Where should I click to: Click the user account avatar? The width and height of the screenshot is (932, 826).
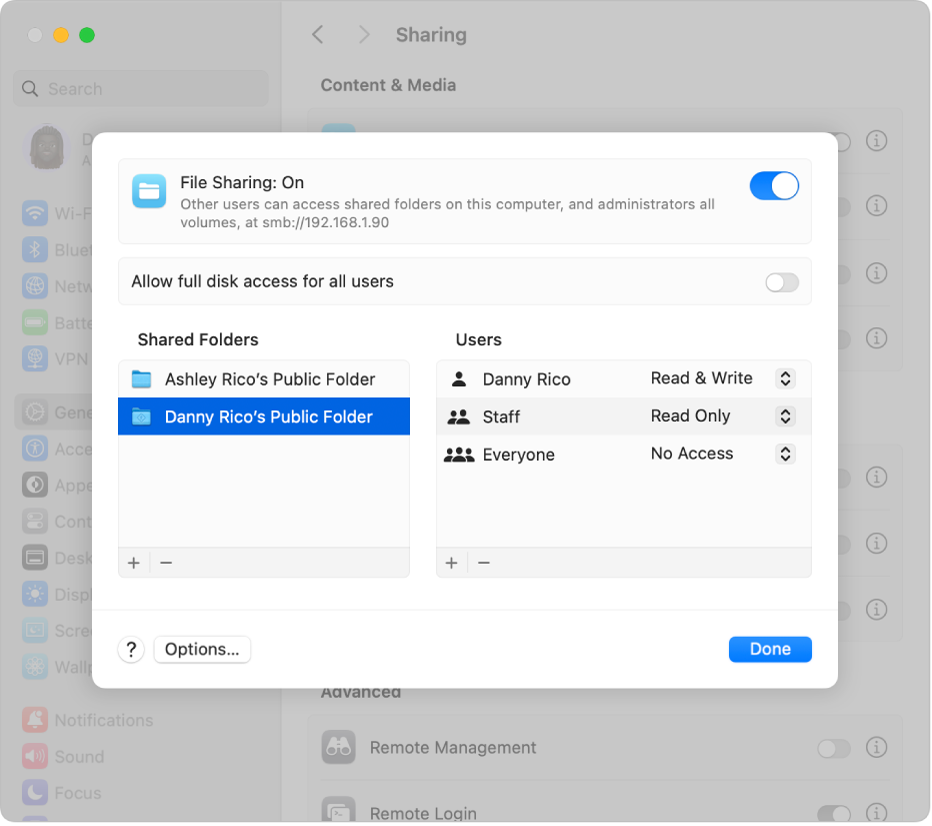point(48,148)
